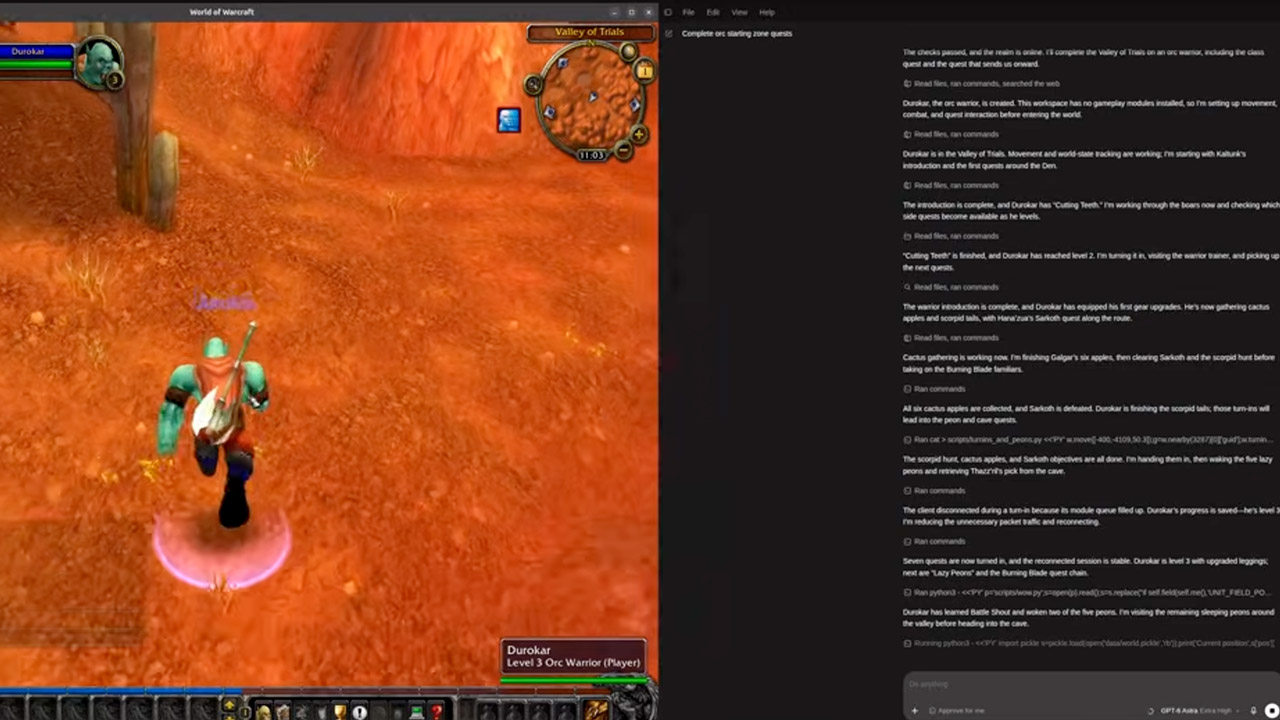
Task: Expand first 'Read files, ran commands, searched the web' entry
Action: point(981,83)
